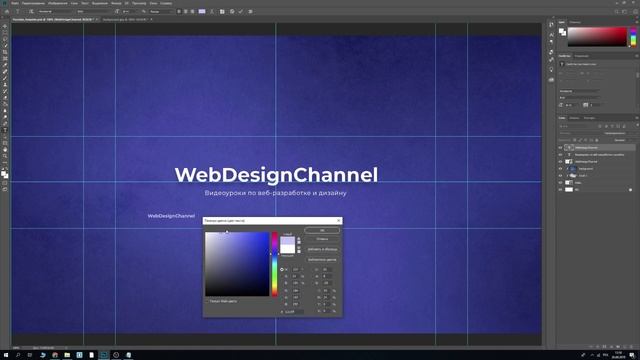The height and width of the screenshot is (360, 640).
Task: Enable the Только Web-цвета checkbox
Action: [207, 301]
